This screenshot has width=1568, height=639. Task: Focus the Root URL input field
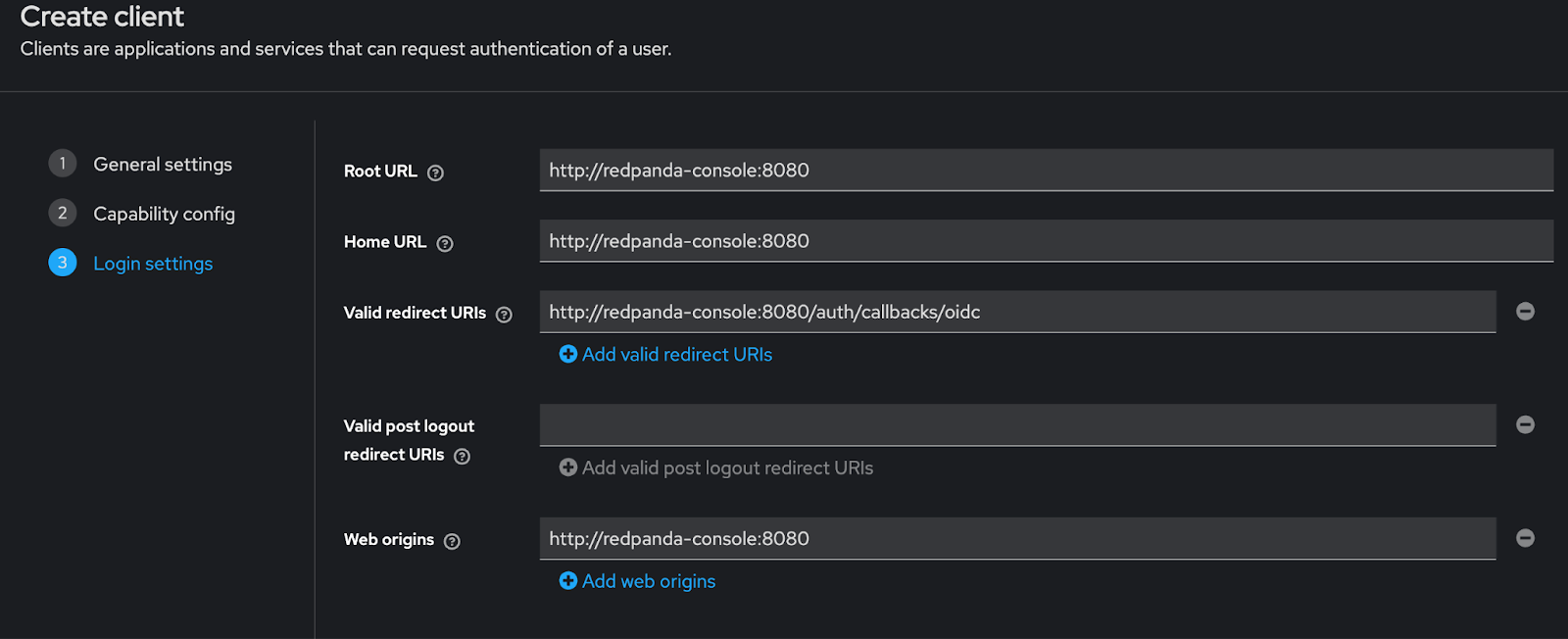[x=1046, y=171]
